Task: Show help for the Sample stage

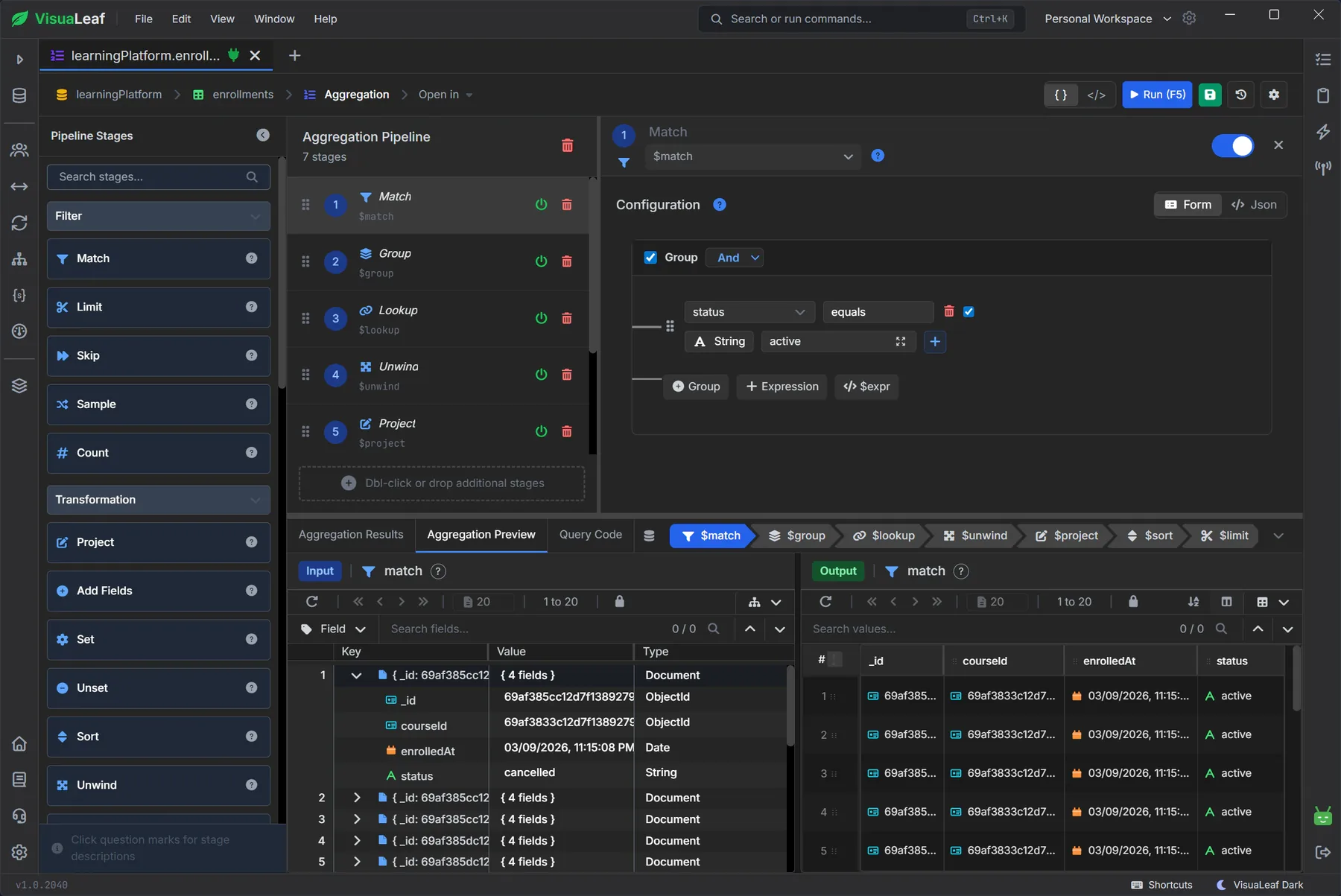Action: [252, 404]
